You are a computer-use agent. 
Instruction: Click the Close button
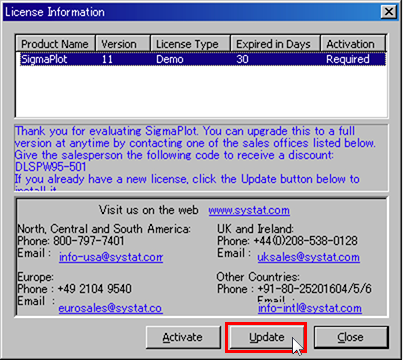pos(351,337)
